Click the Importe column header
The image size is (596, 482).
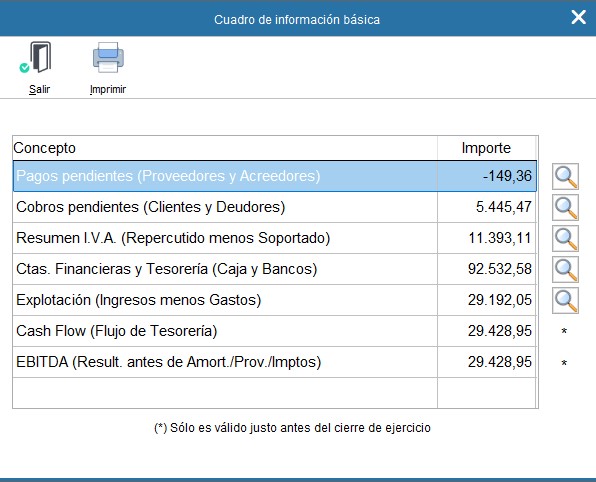coord(487,148)
